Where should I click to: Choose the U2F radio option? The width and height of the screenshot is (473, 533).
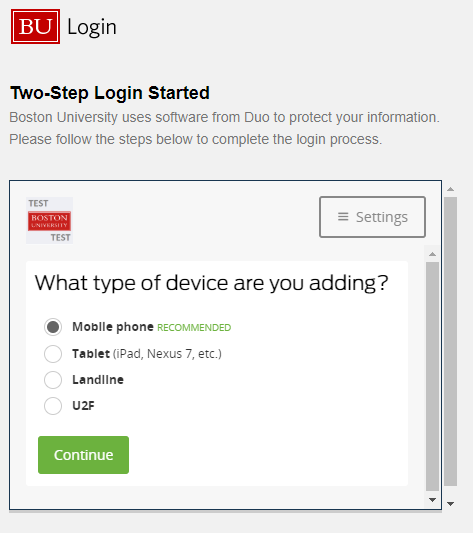(x=53, y=406)
